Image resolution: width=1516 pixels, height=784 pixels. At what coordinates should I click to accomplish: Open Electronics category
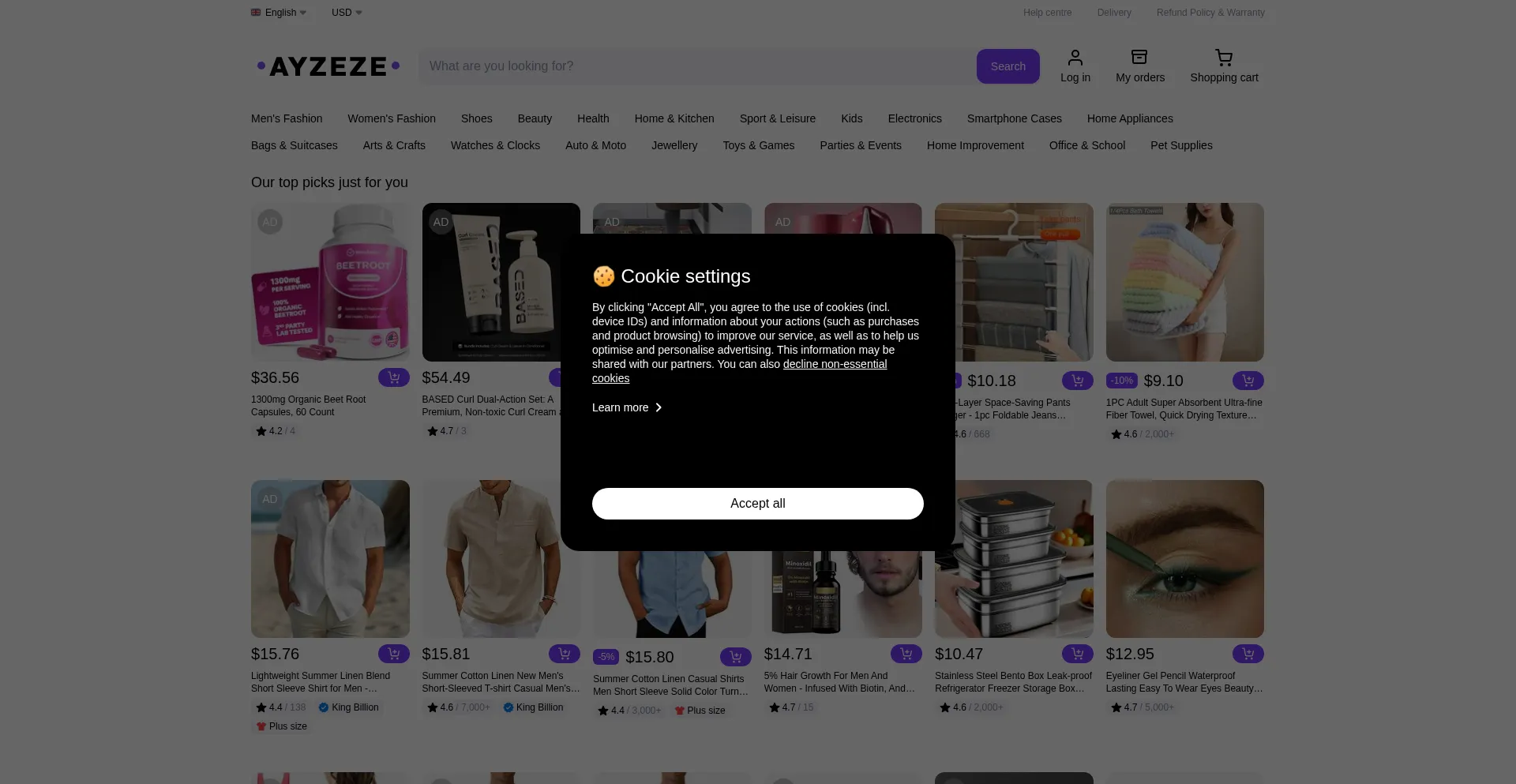[x=914, y=118]
